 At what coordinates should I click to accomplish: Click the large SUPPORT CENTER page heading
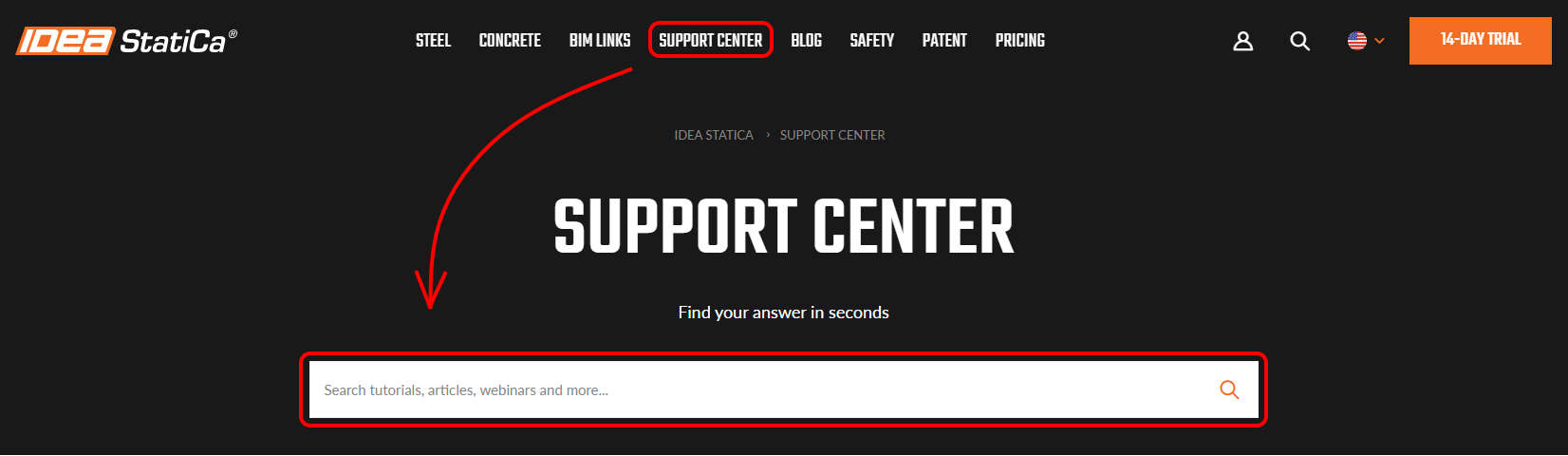(x=784, y=227)
